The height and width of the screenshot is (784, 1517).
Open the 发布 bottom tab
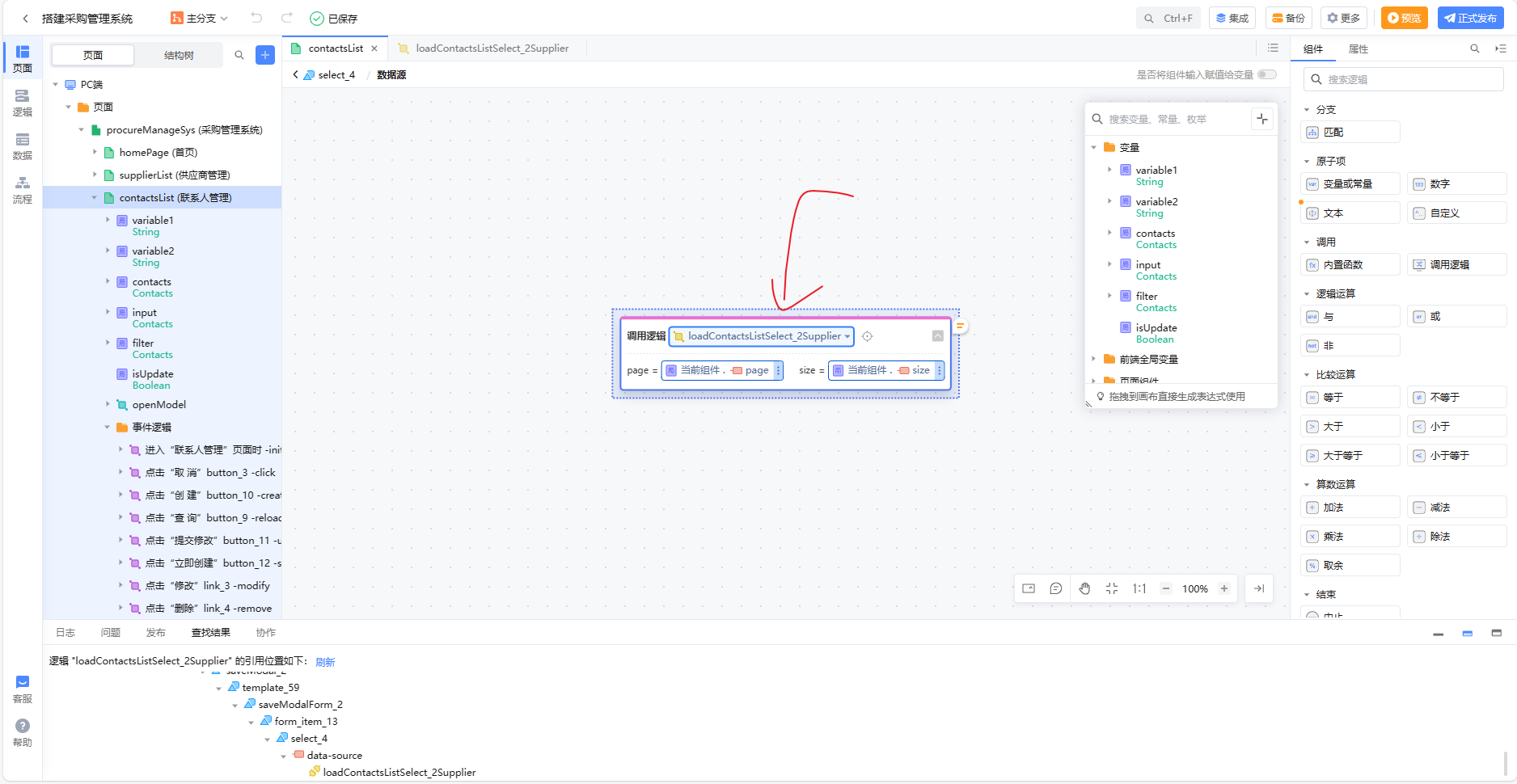(155, 632)
